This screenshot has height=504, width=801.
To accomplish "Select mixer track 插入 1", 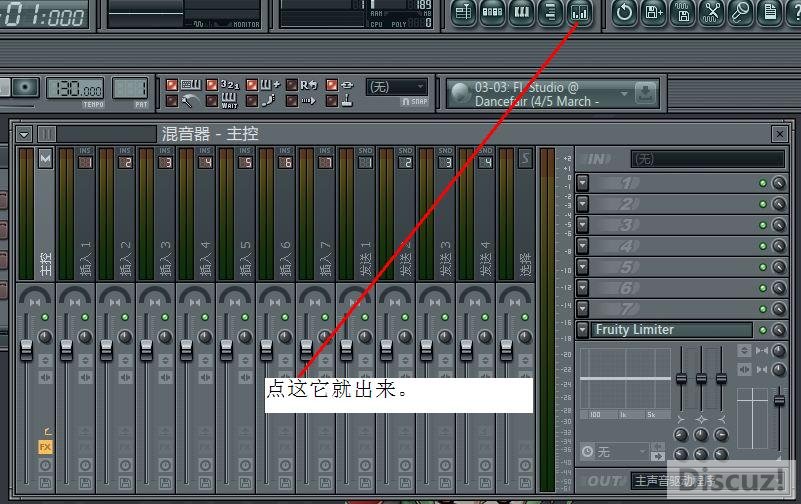I will [x=85, y=213].
